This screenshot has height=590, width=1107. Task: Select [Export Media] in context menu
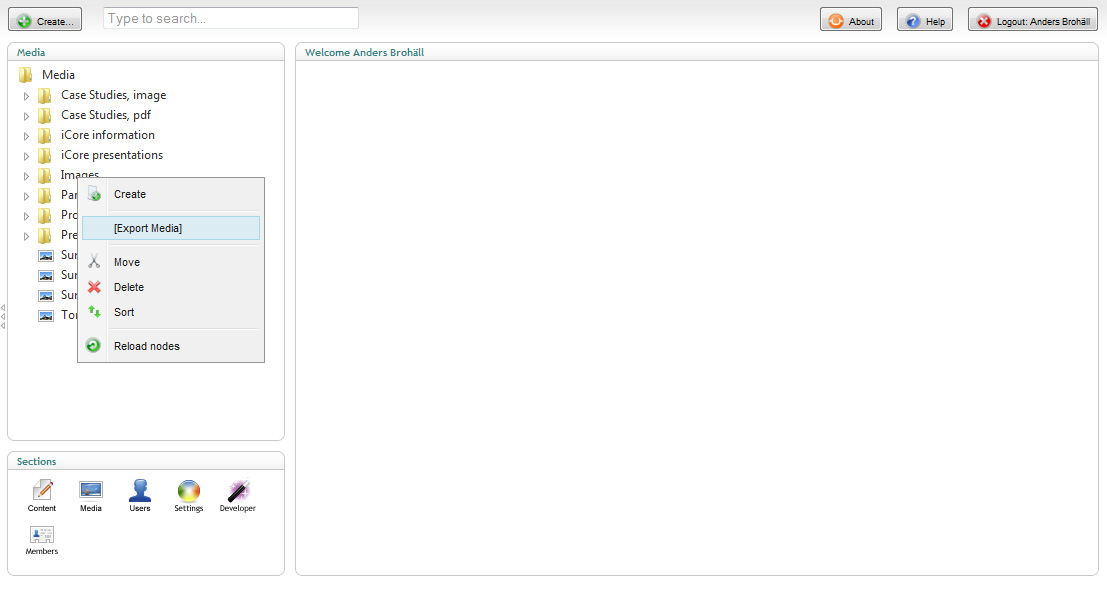click(x=148, y=228)
